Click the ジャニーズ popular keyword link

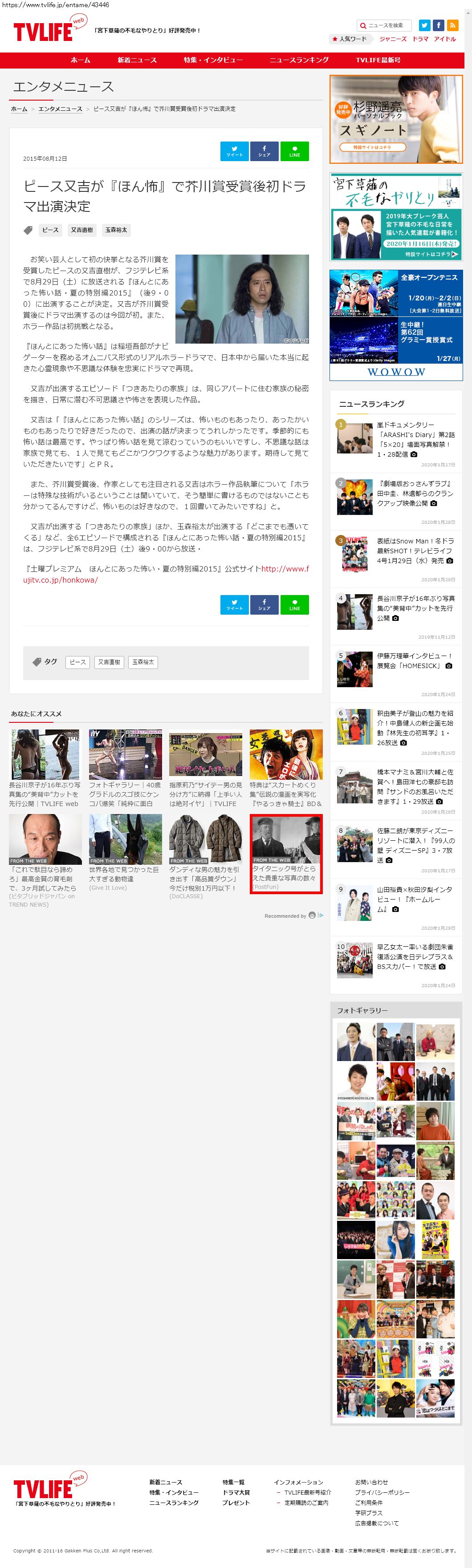393,39
